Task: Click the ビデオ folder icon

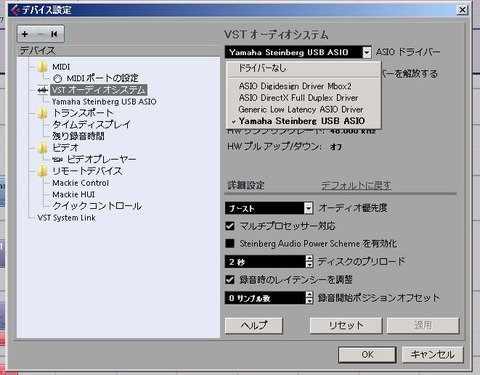Action: [42, 148]
